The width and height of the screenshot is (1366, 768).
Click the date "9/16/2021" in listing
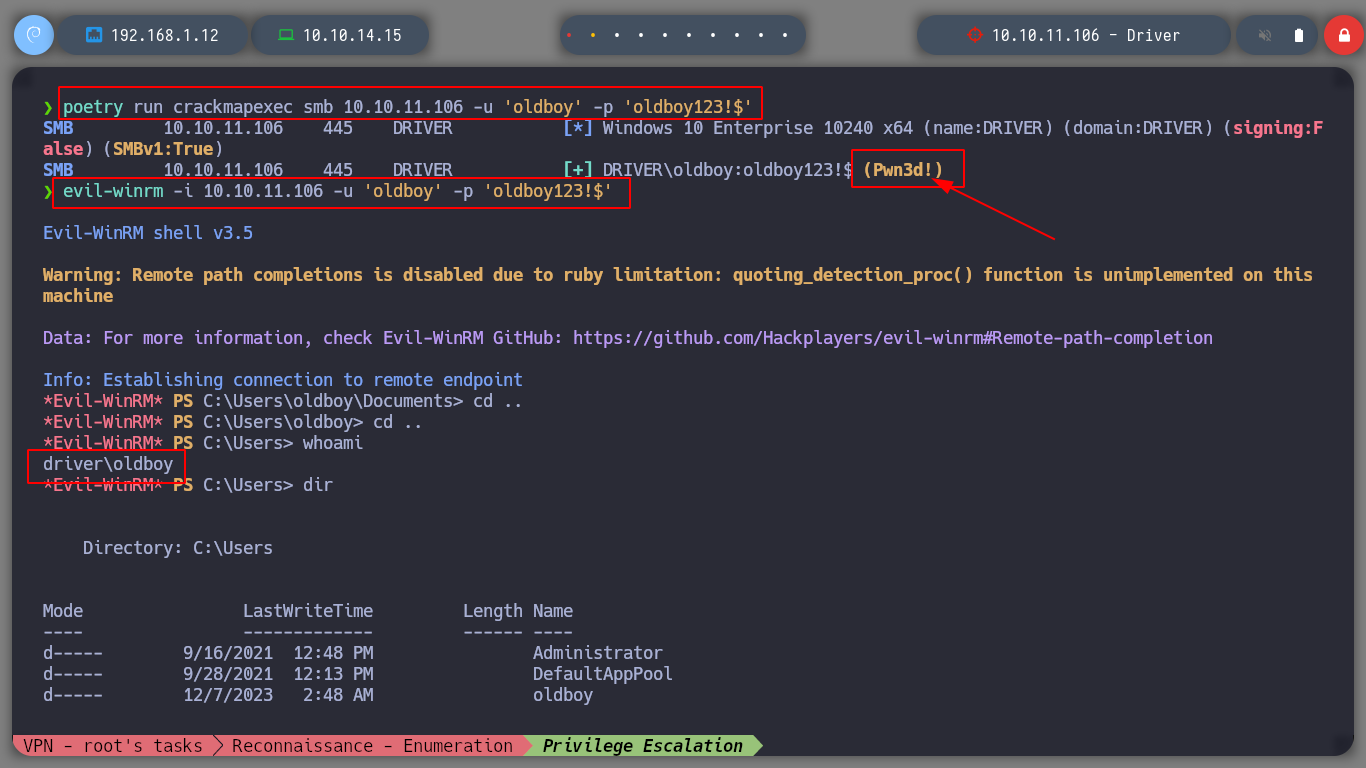[x=228, y=653]
